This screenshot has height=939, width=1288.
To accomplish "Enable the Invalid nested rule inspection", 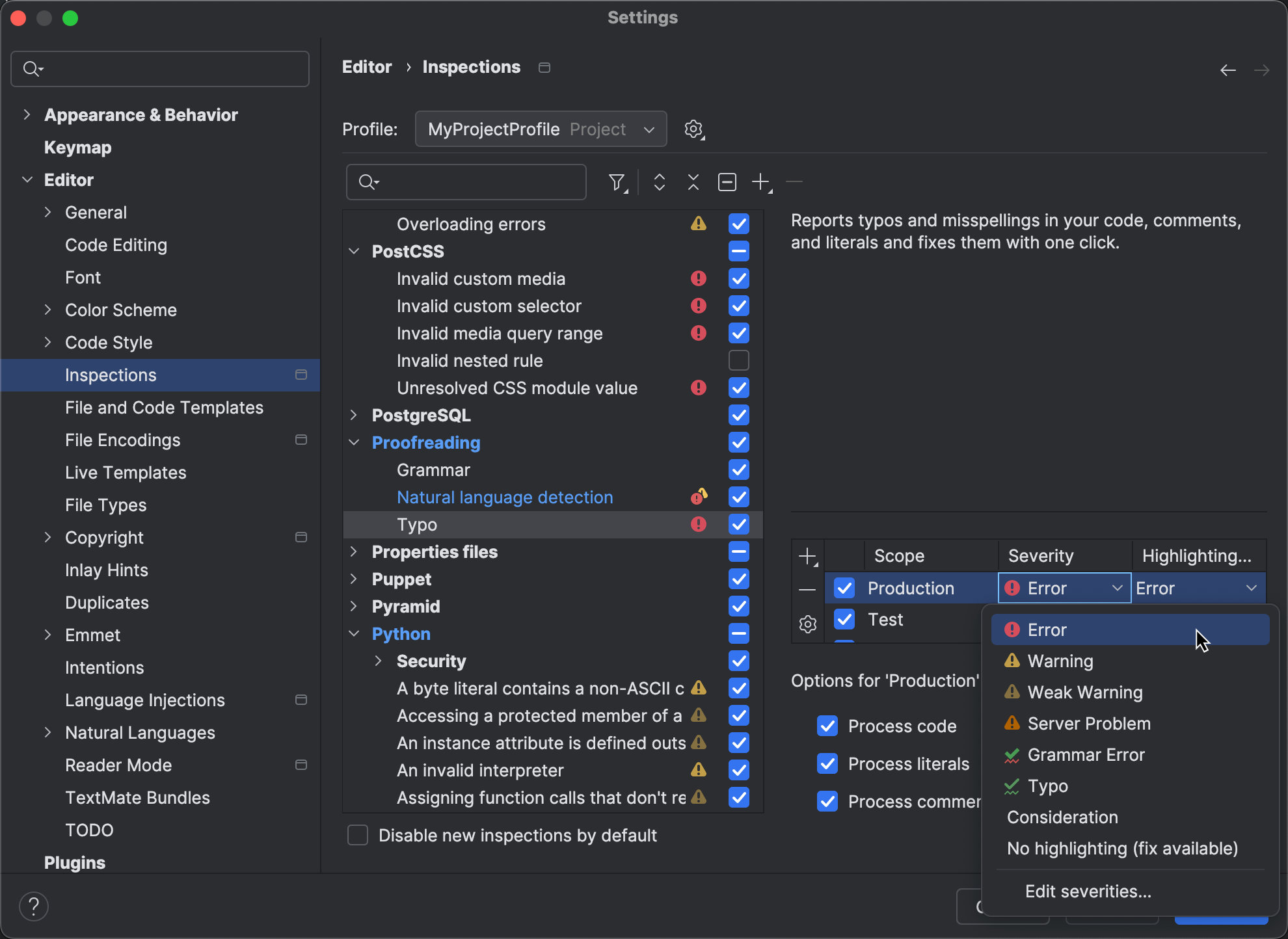I will coord(738,360).
